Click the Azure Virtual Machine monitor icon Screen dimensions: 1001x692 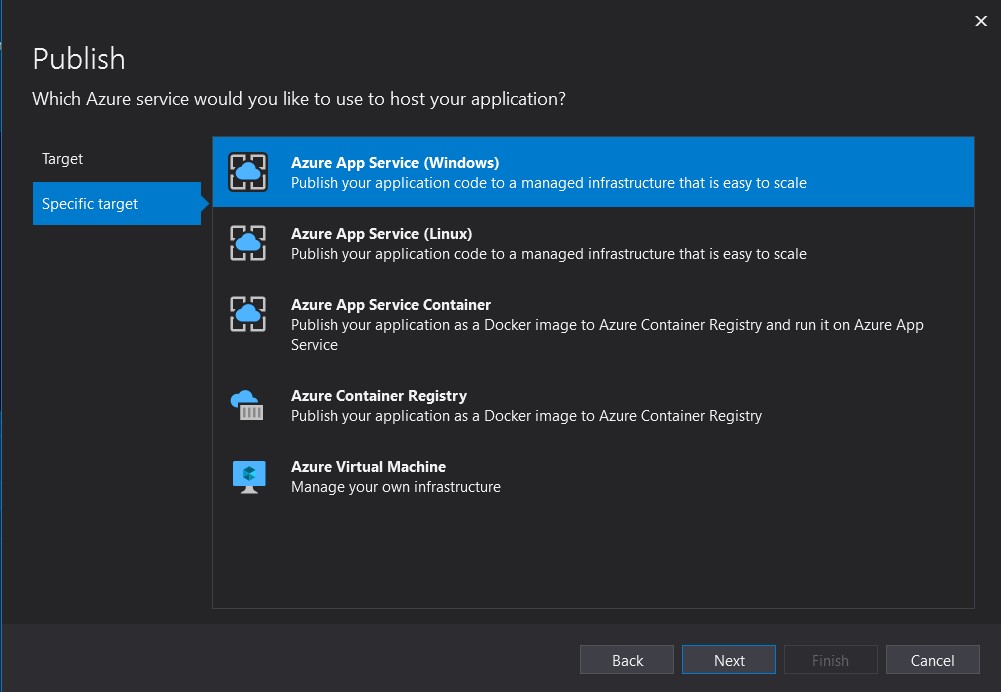pos(249,477)
